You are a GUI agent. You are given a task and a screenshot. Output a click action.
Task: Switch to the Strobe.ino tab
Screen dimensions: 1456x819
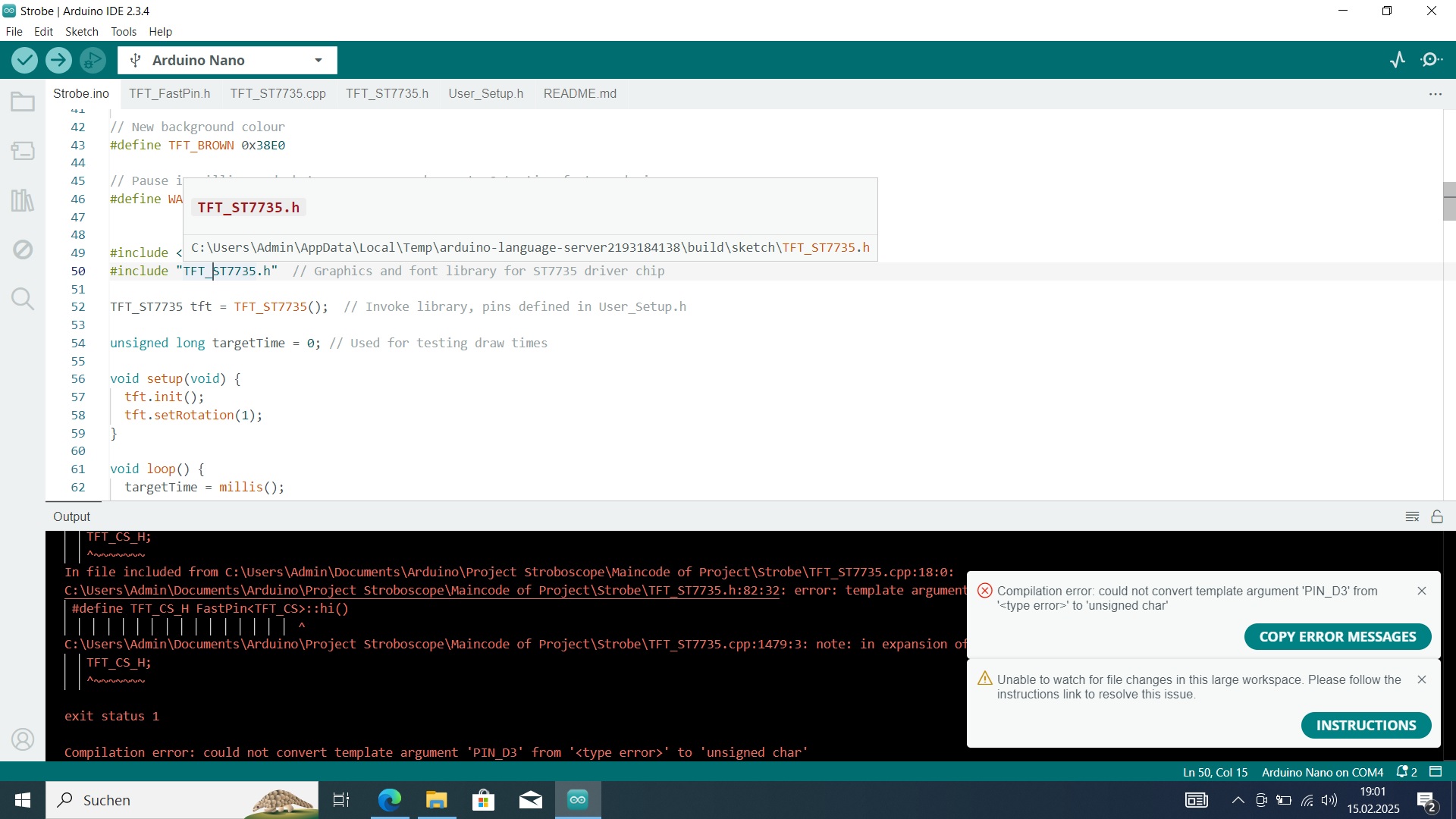[81, 94]
